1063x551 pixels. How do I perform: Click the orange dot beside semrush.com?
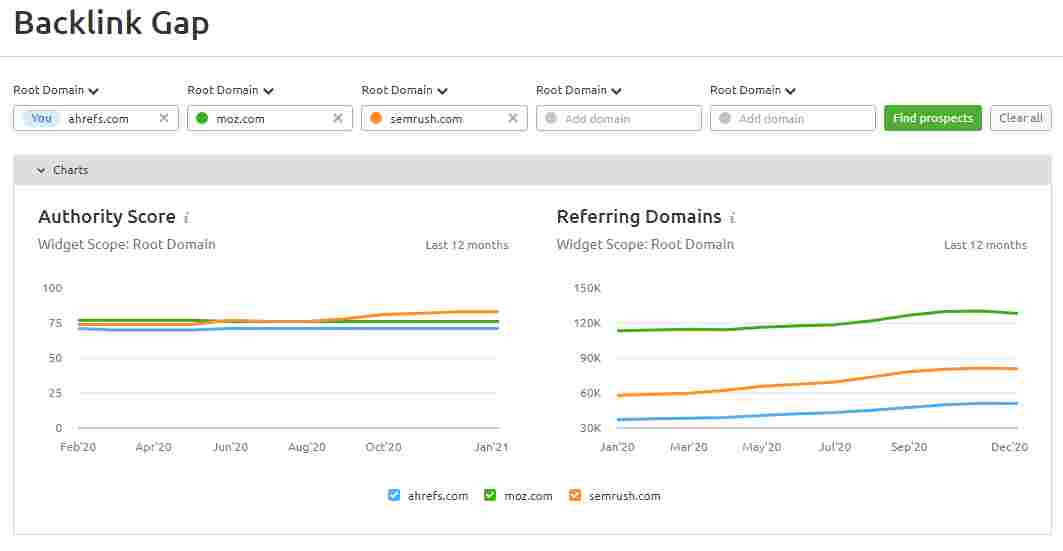point(376,118)
